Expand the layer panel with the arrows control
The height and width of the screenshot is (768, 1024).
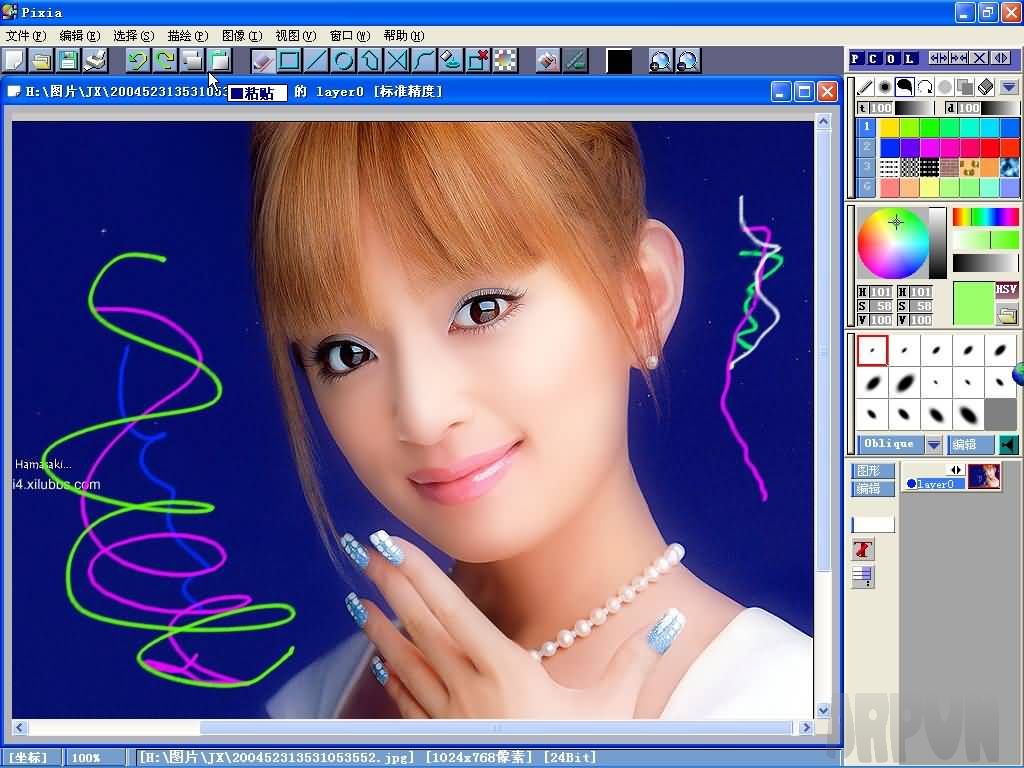(955, 469)
